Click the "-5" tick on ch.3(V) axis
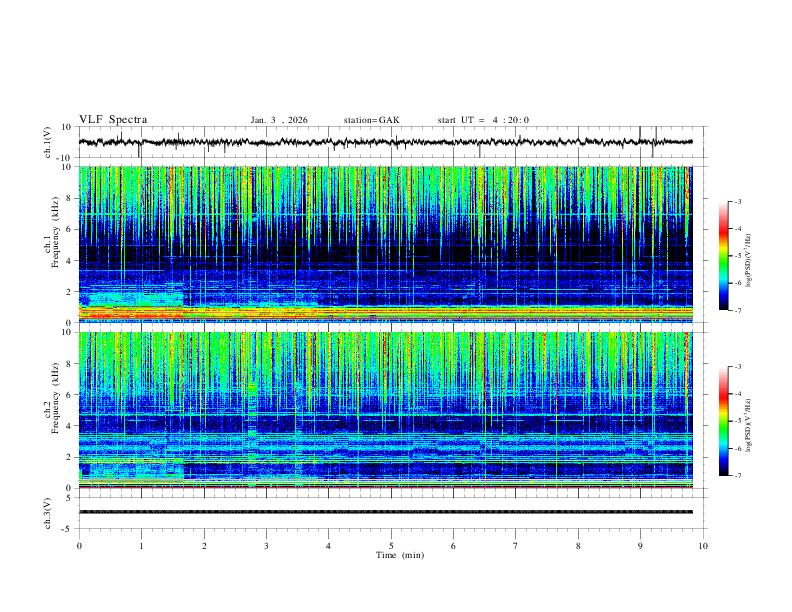Image resolution: width=792 pixels, height=612 pixels. point(68,529)
